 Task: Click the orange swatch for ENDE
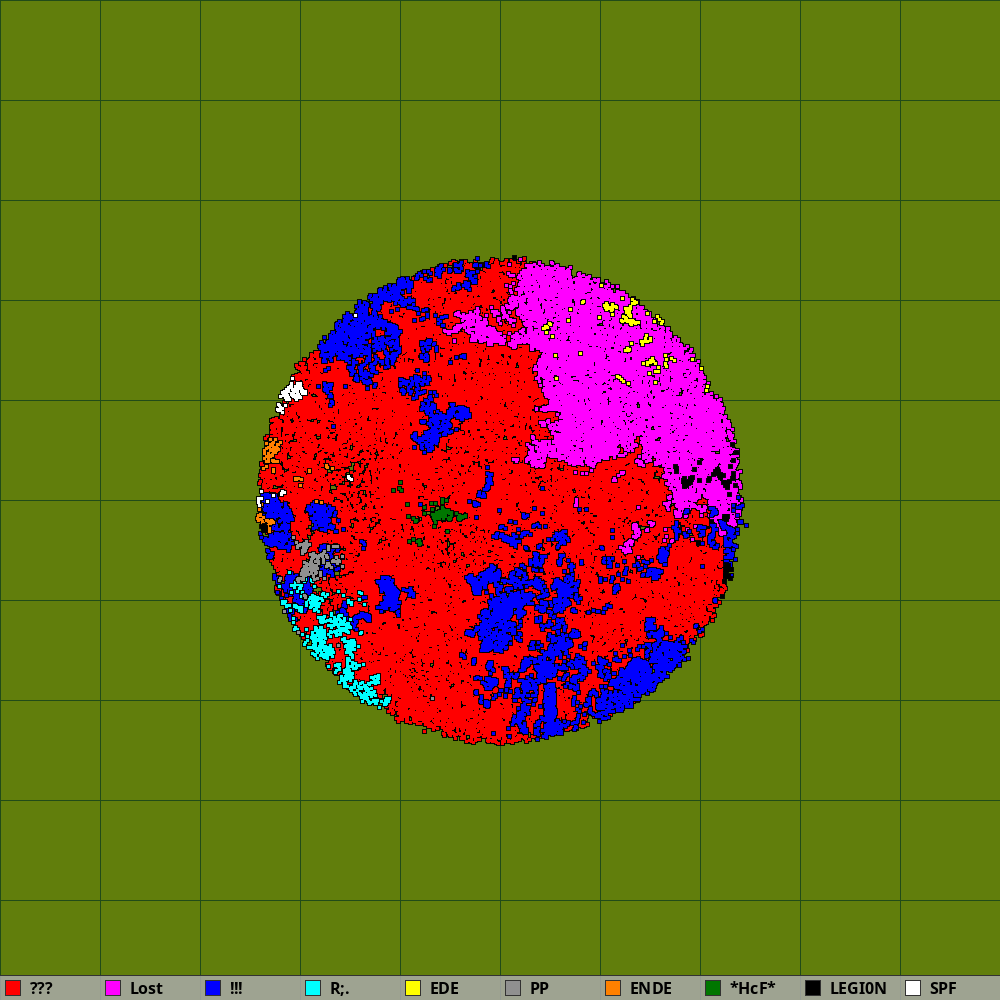pyautogui.click(x=613, y=988)
